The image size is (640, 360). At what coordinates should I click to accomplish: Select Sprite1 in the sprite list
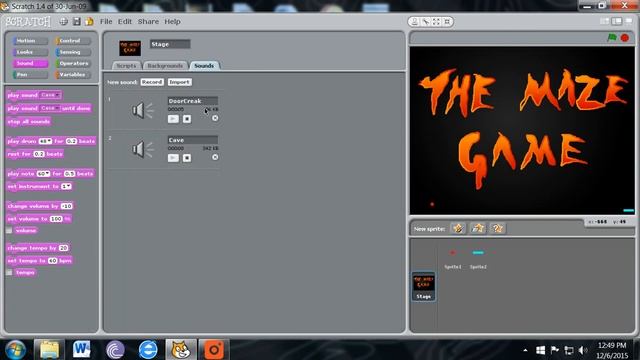(x=453, y=259)
